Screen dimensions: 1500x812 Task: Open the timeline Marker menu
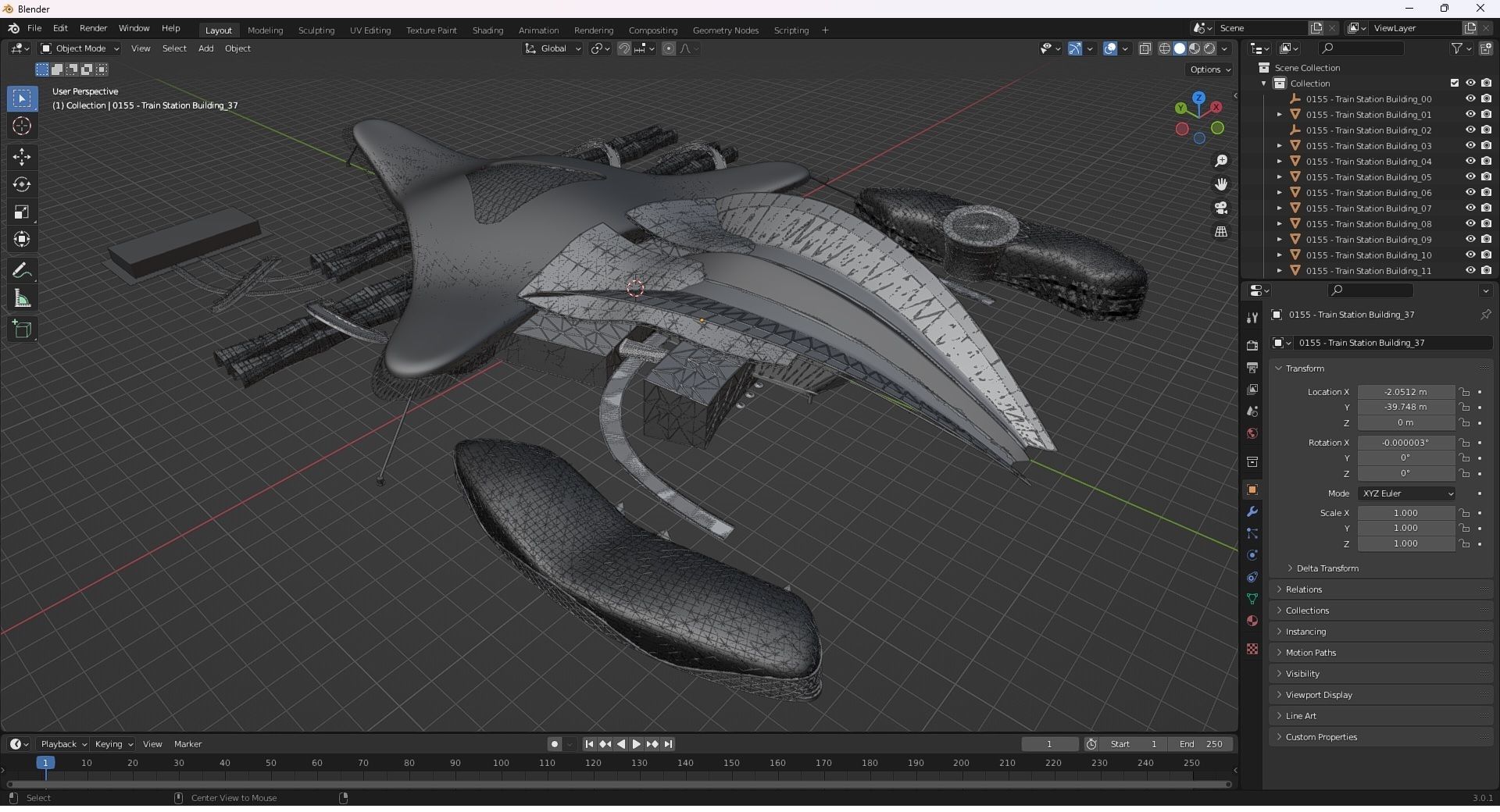tap(187, 744)
